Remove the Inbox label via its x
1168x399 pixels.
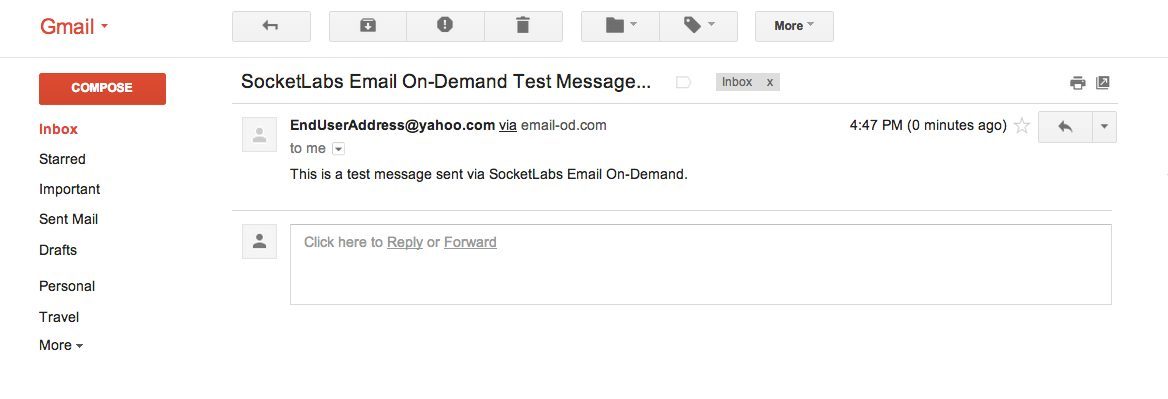click(x=769, y=82)
